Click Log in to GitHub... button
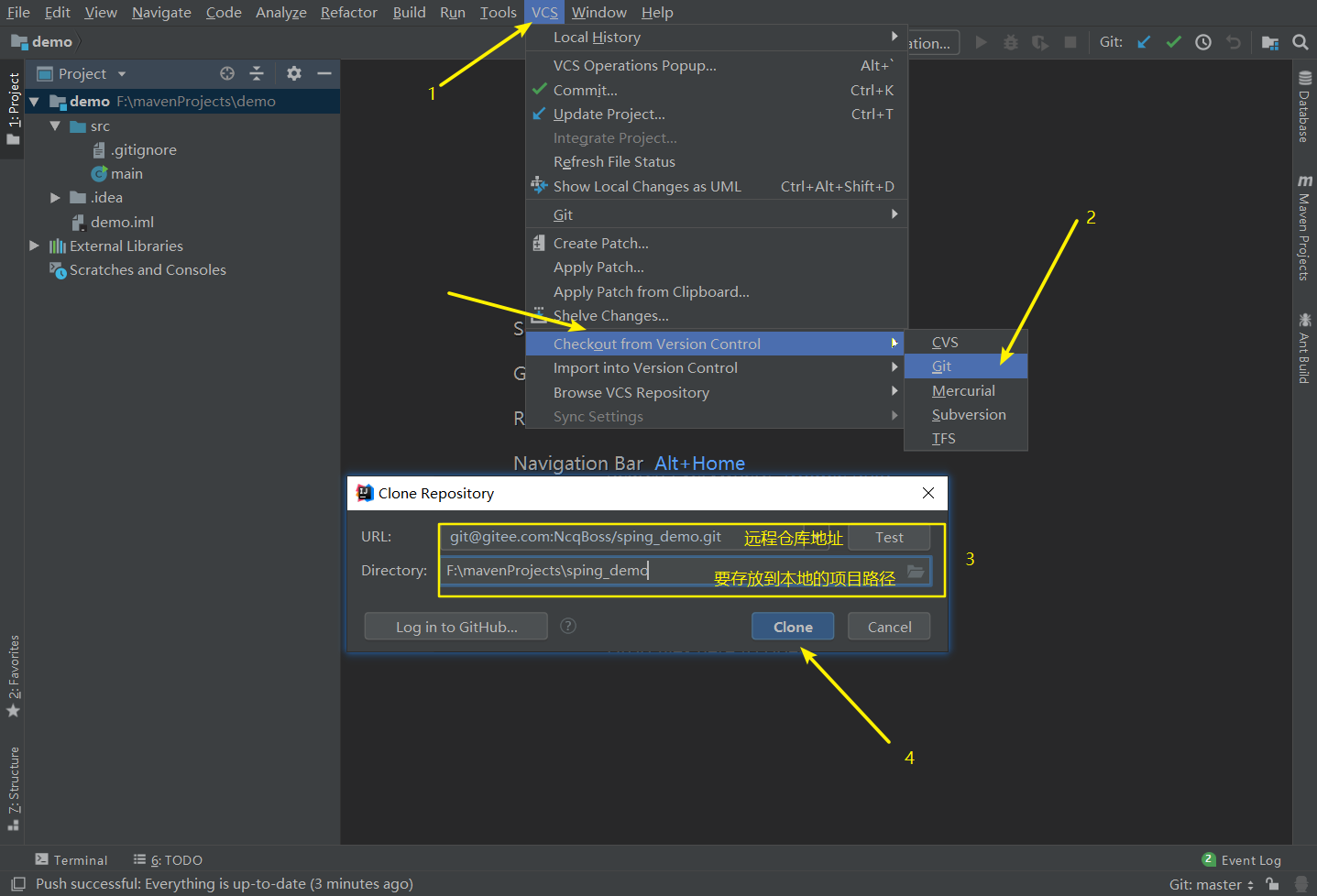Image resolution: width=1317 pixels, height=896 pixels. 456,627
